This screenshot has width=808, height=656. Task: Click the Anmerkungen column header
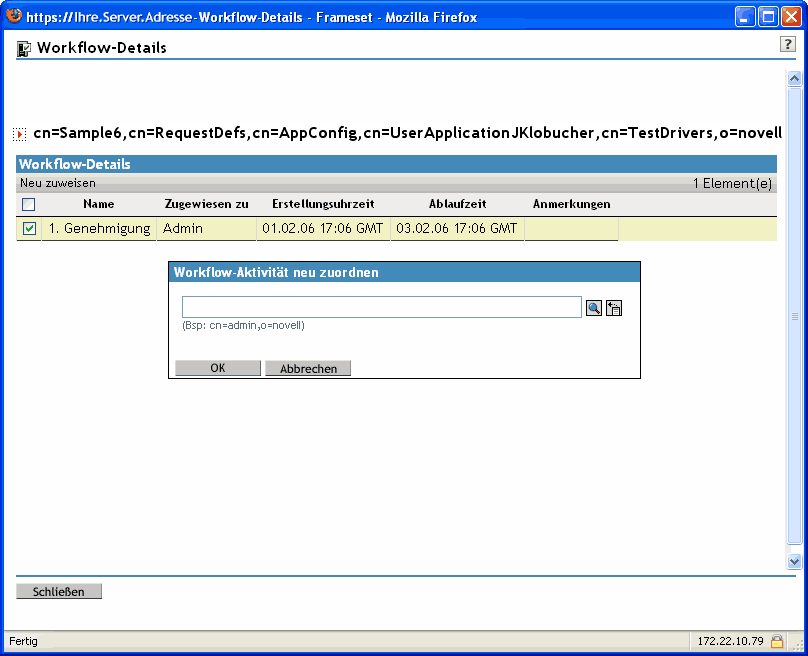click(571, 204)
